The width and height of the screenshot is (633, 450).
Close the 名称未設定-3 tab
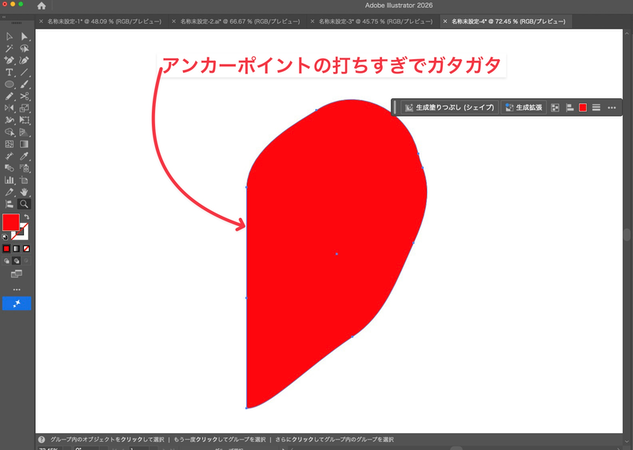pyautogui.click(x=312, y=21)
